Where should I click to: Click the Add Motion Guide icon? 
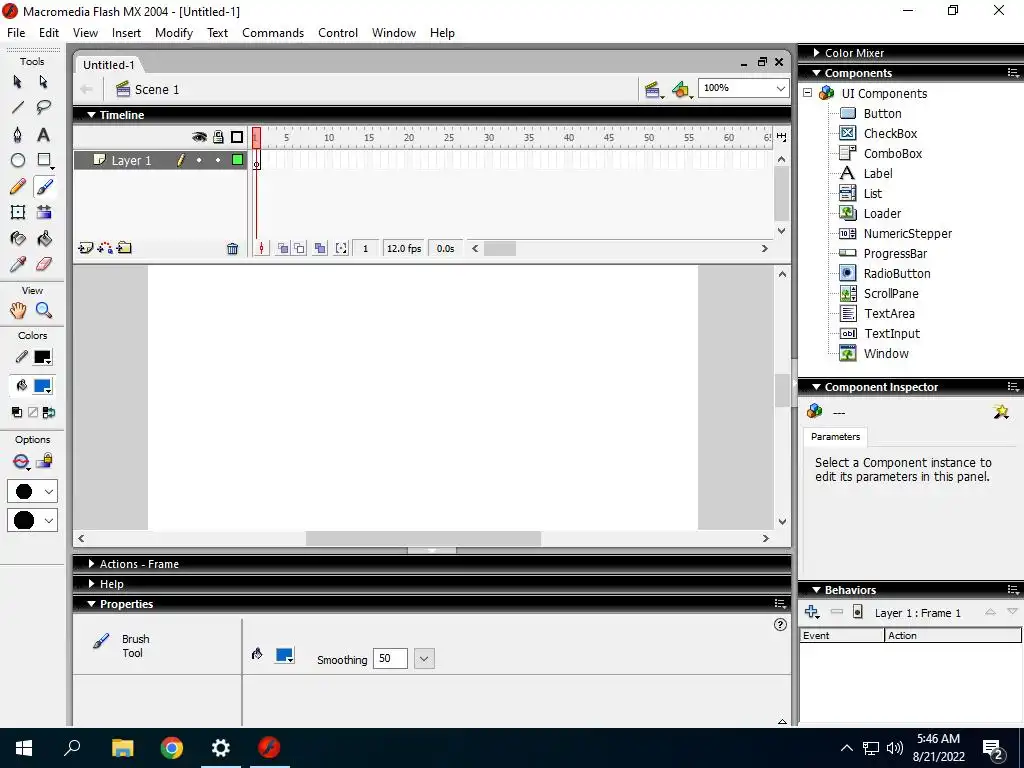click(x=104, y=248)
